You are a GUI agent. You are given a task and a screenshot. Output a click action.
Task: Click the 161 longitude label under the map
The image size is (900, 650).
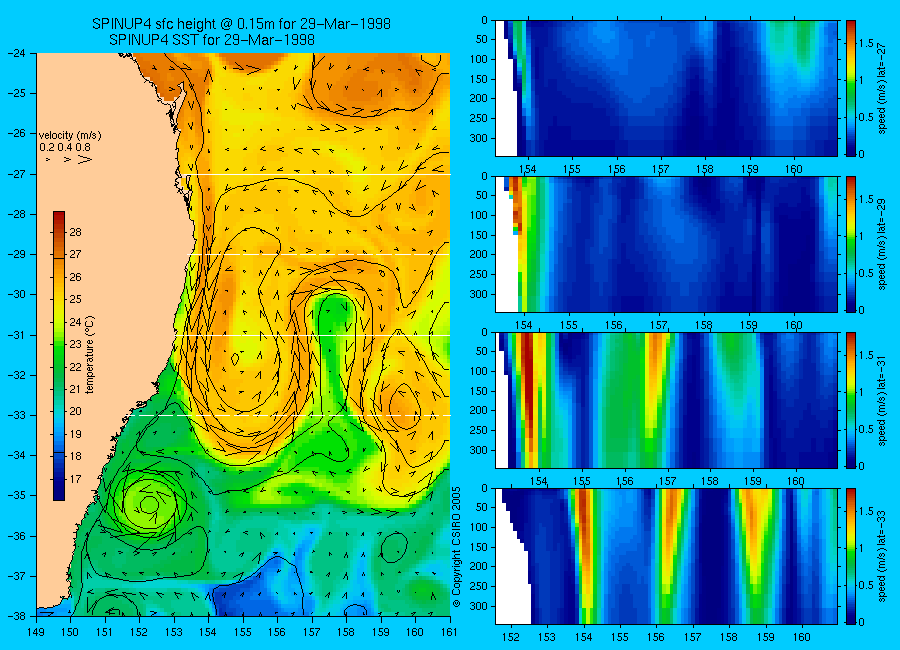449,632
